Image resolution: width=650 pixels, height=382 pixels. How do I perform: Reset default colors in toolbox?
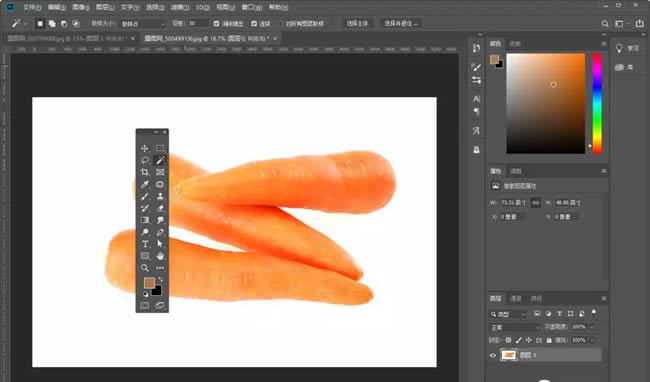146,294
